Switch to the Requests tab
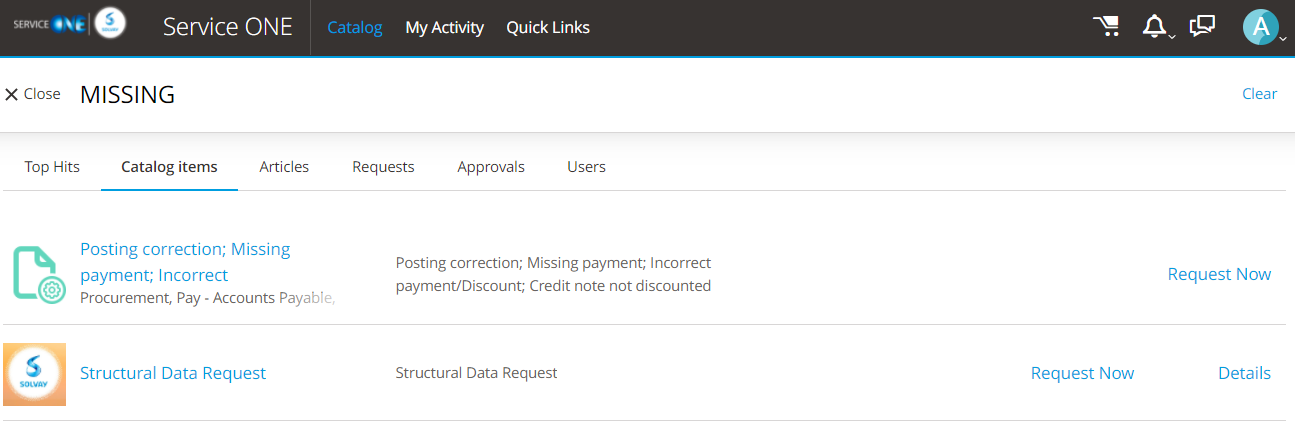Viewport: 1295px width, 421px height. point(383,167)
